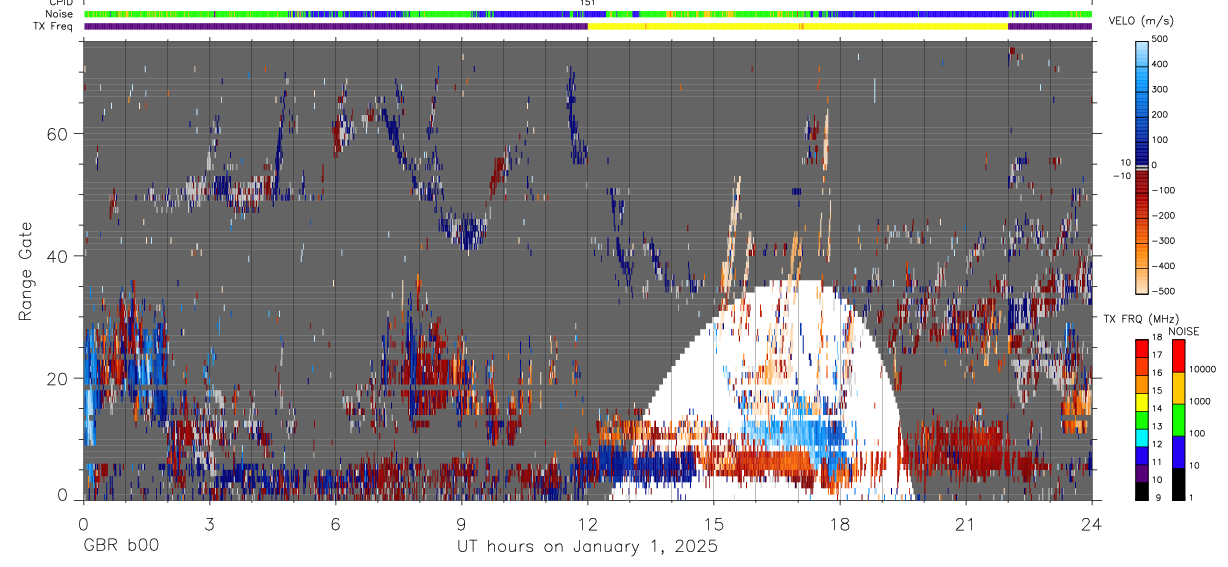Click the '1000' value on the NOISE scale
The height and width of the screenshot is (567, 1228).
pyautogui.click(x=1200, y=402)
